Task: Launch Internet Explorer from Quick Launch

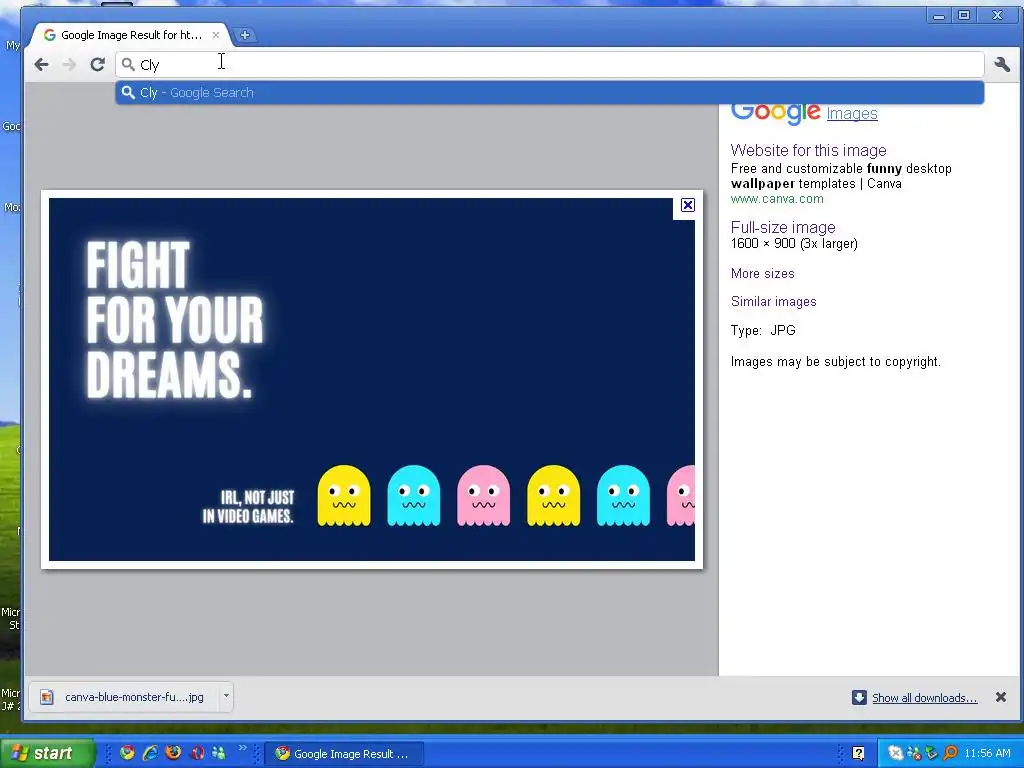Action: pyautogui.click(x=150, y=753)
